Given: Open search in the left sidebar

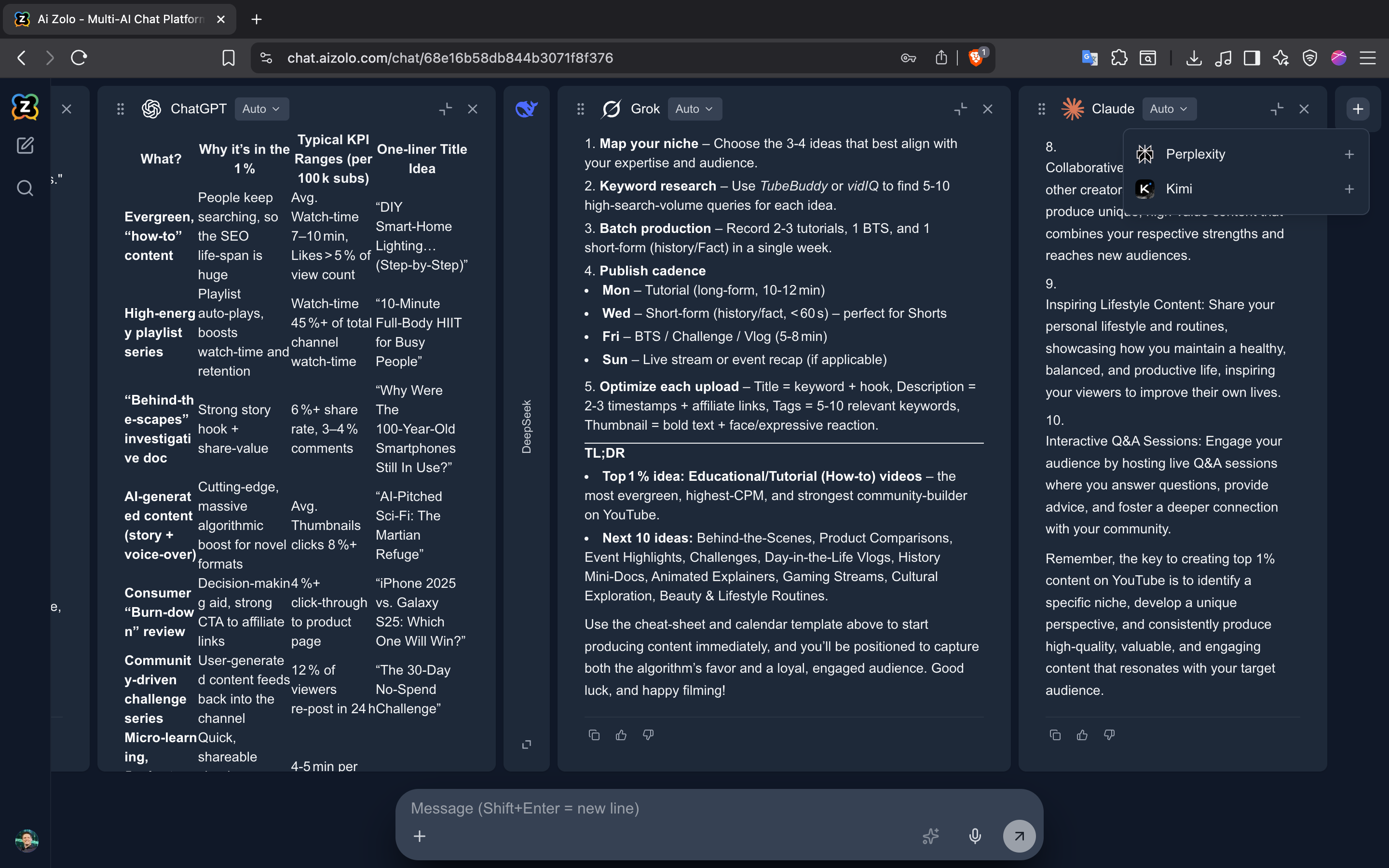Looking at the screenshot, I should [25, 188].
